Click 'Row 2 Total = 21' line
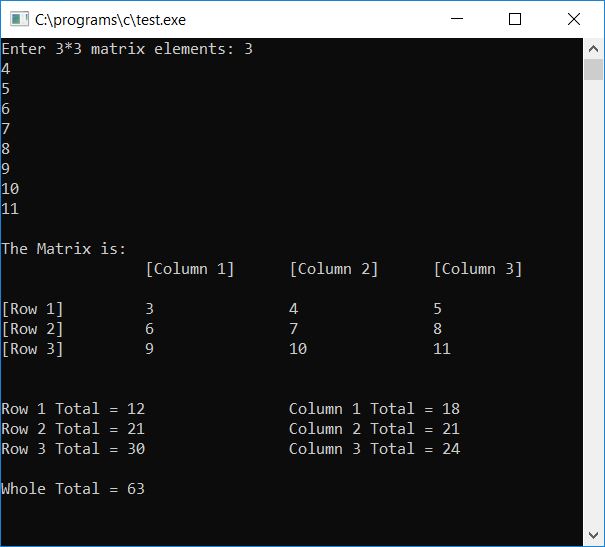This screenshot has width=605, height=547. pyautogui.click(x=73, y=429)
